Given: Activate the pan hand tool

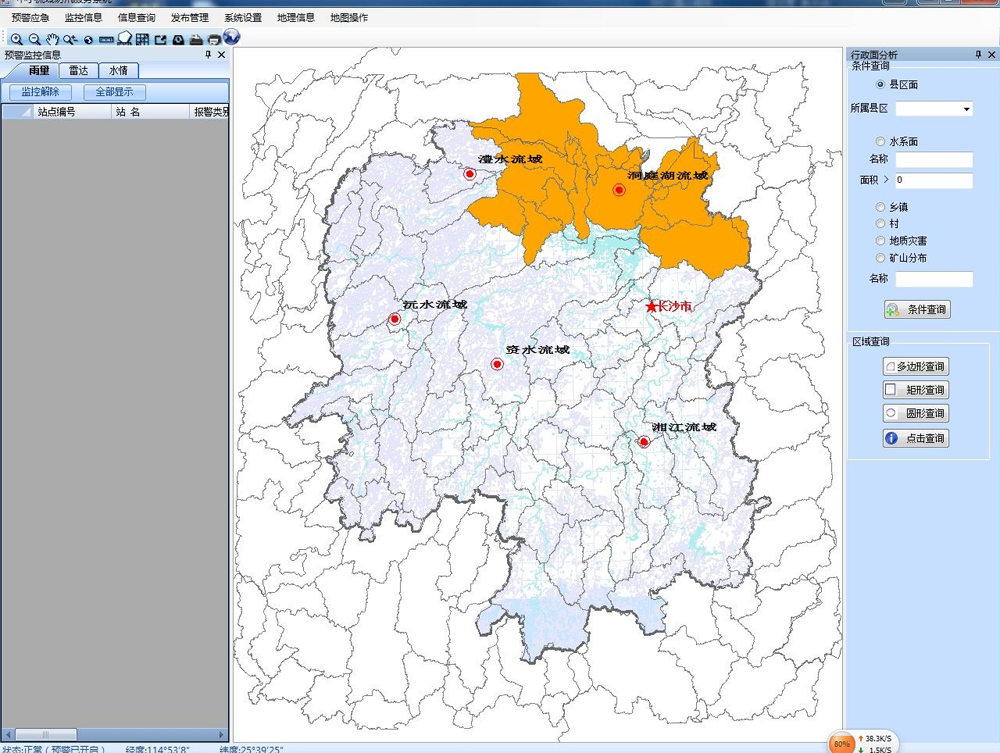Looking at the screenshot, I should pos(52,39).
